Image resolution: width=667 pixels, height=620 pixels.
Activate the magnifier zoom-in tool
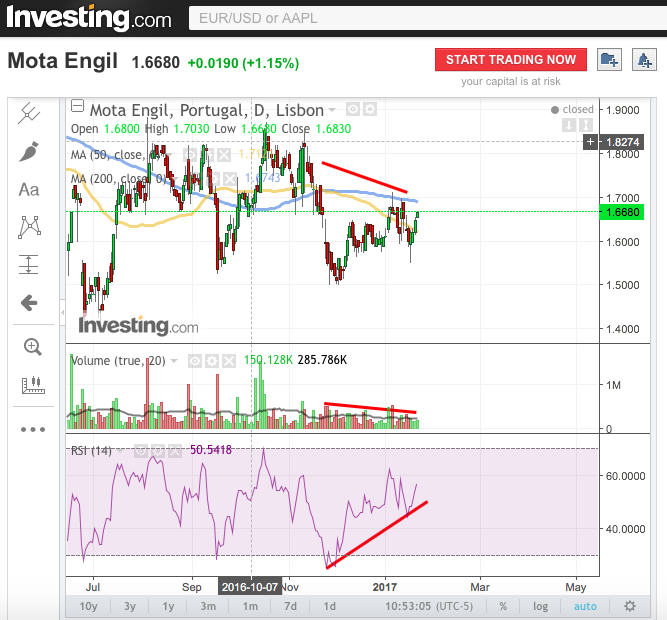tap(32, 347)
